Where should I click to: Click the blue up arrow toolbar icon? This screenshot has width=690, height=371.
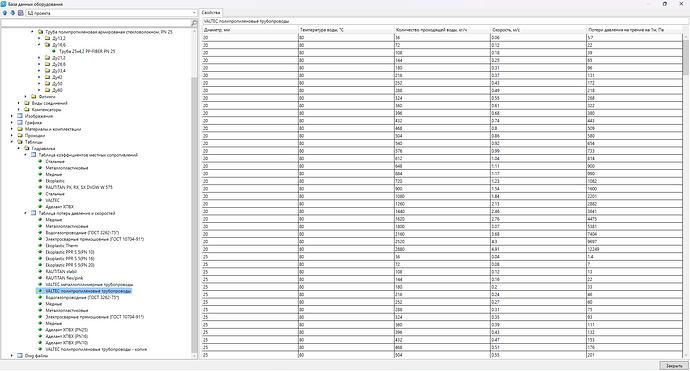(x=5, y=13)
